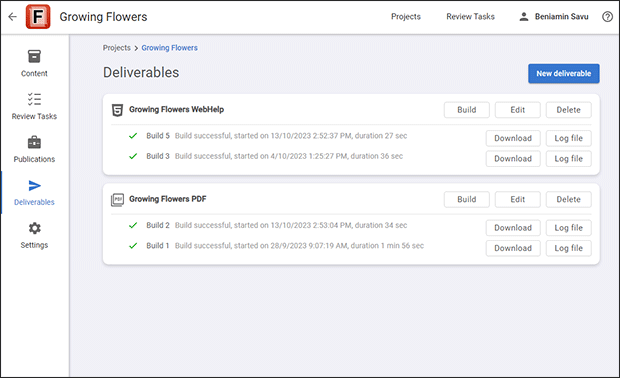
Task: Click the green checkmark for Build 5
Action: point(133,136)
